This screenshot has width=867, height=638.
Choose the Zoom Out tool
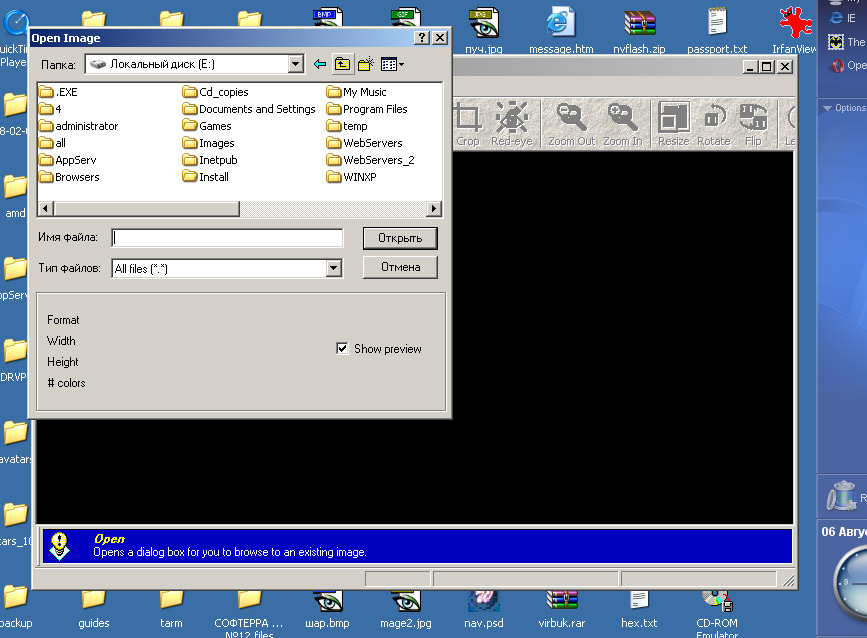[571, 125]
